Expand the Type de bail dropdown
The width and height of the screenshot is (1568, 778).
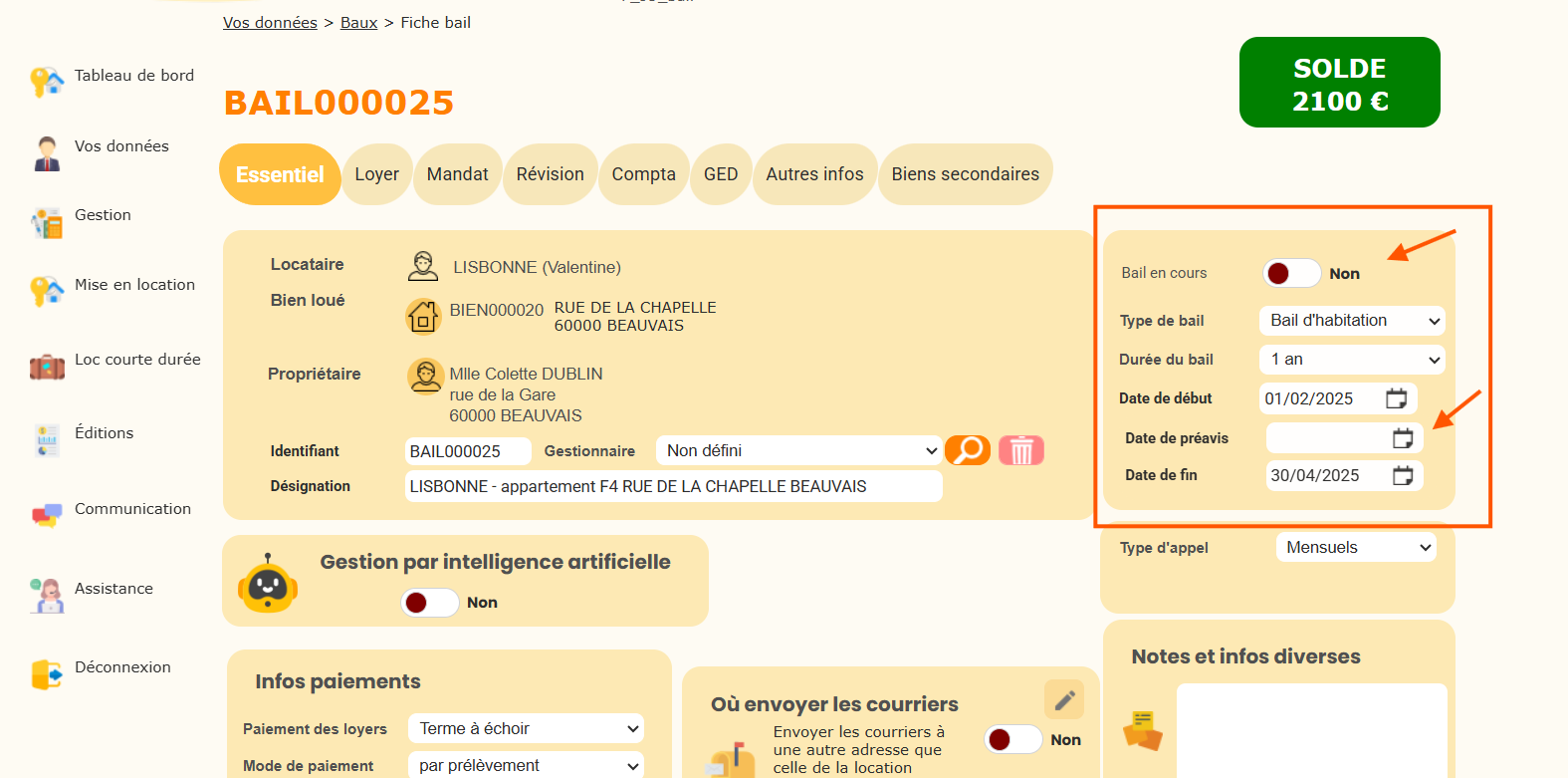1351,321
